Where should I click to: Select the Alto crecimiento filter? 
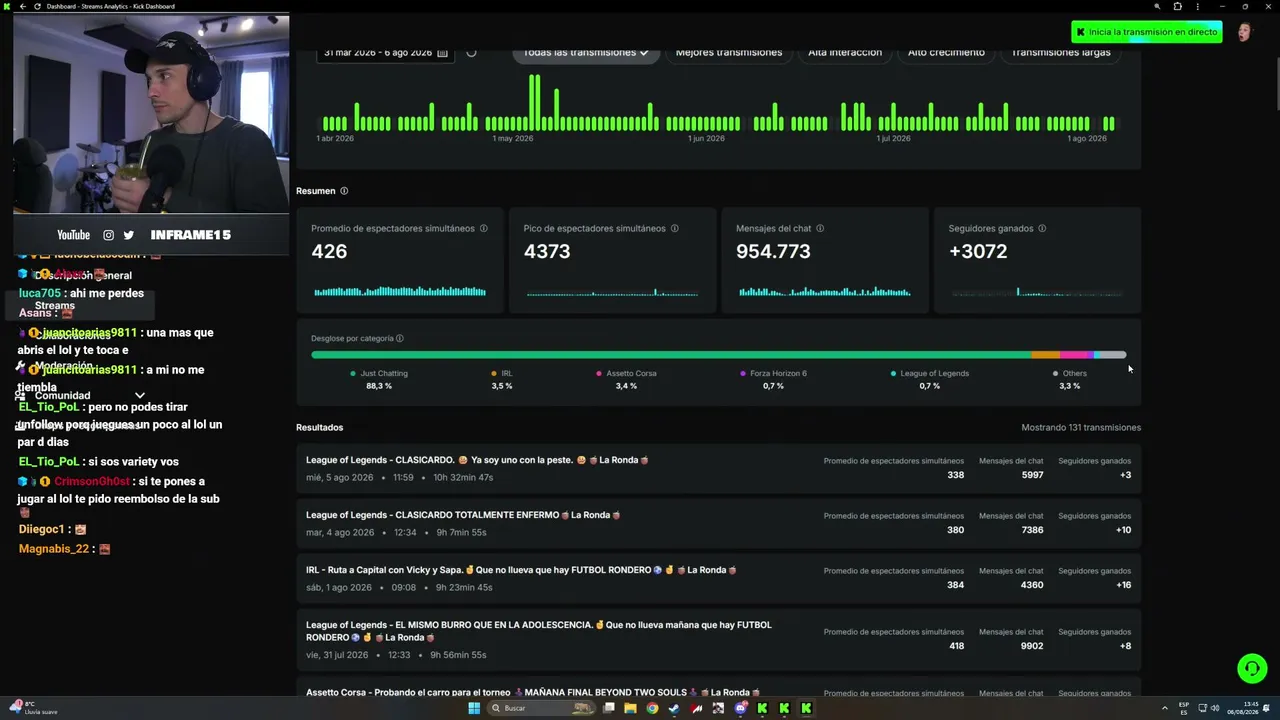tap(946, 53)
